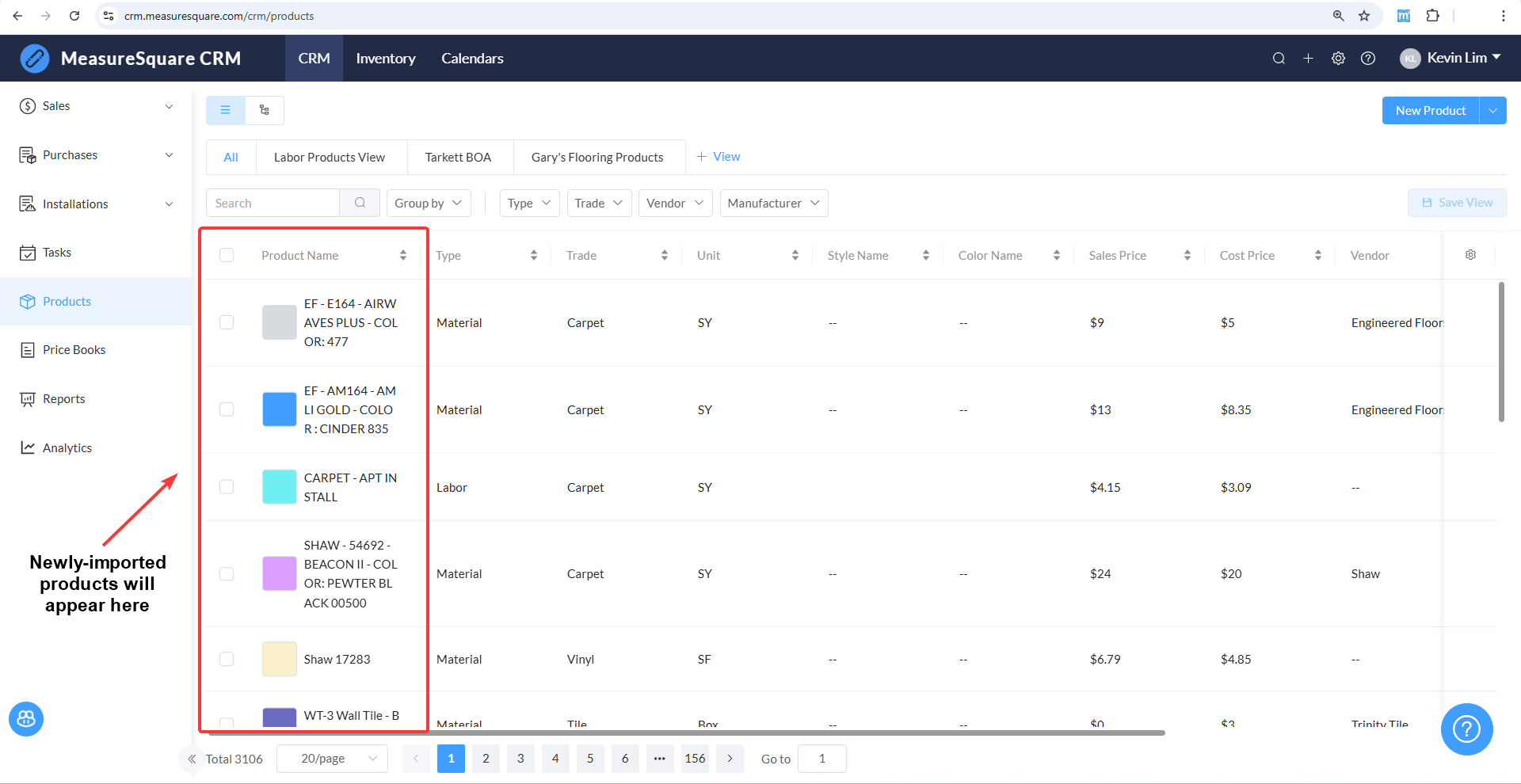Go to next page arrow
Viewport: 1521px width, 784px height.
730,759
